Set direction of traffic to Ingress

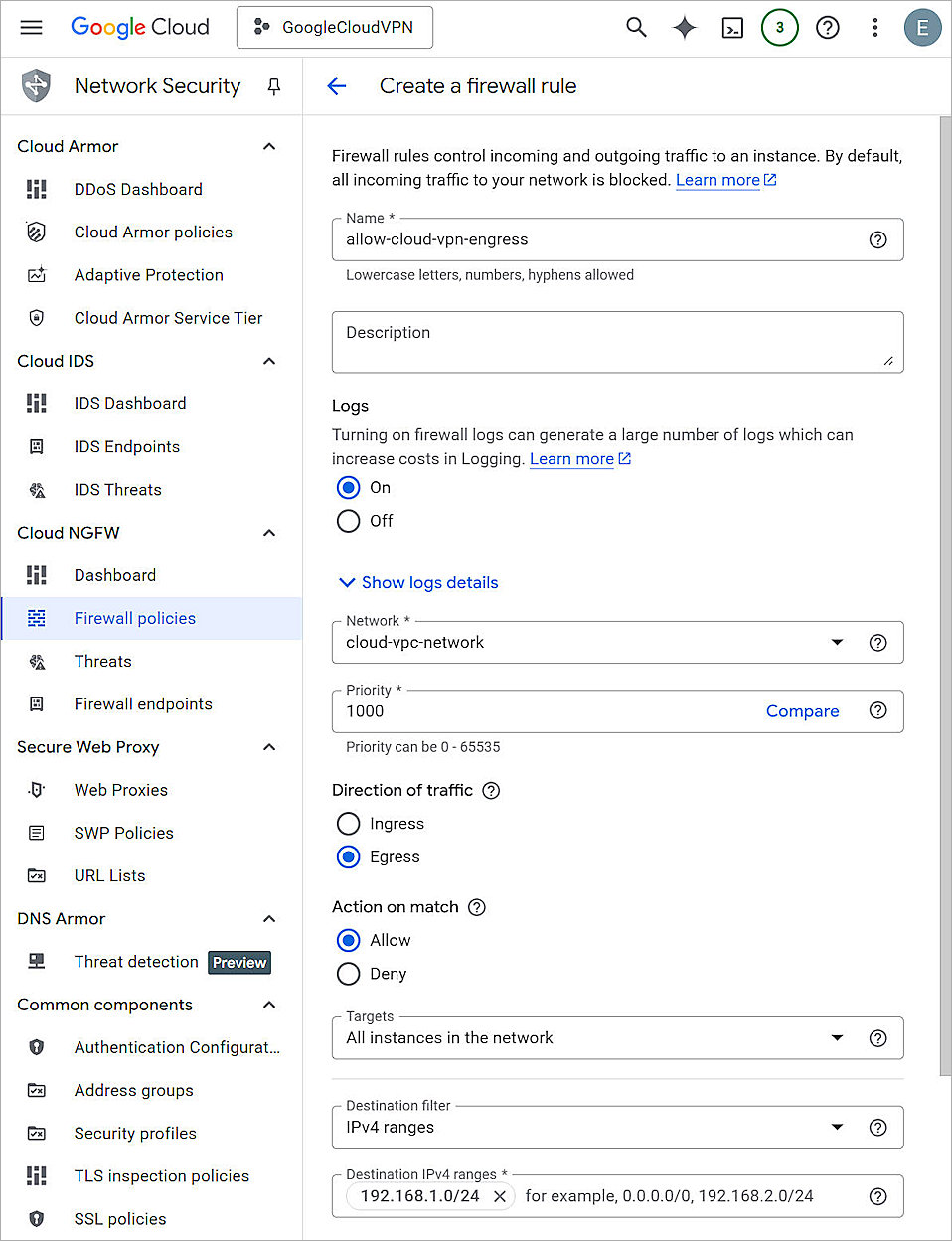pos(348,824)
